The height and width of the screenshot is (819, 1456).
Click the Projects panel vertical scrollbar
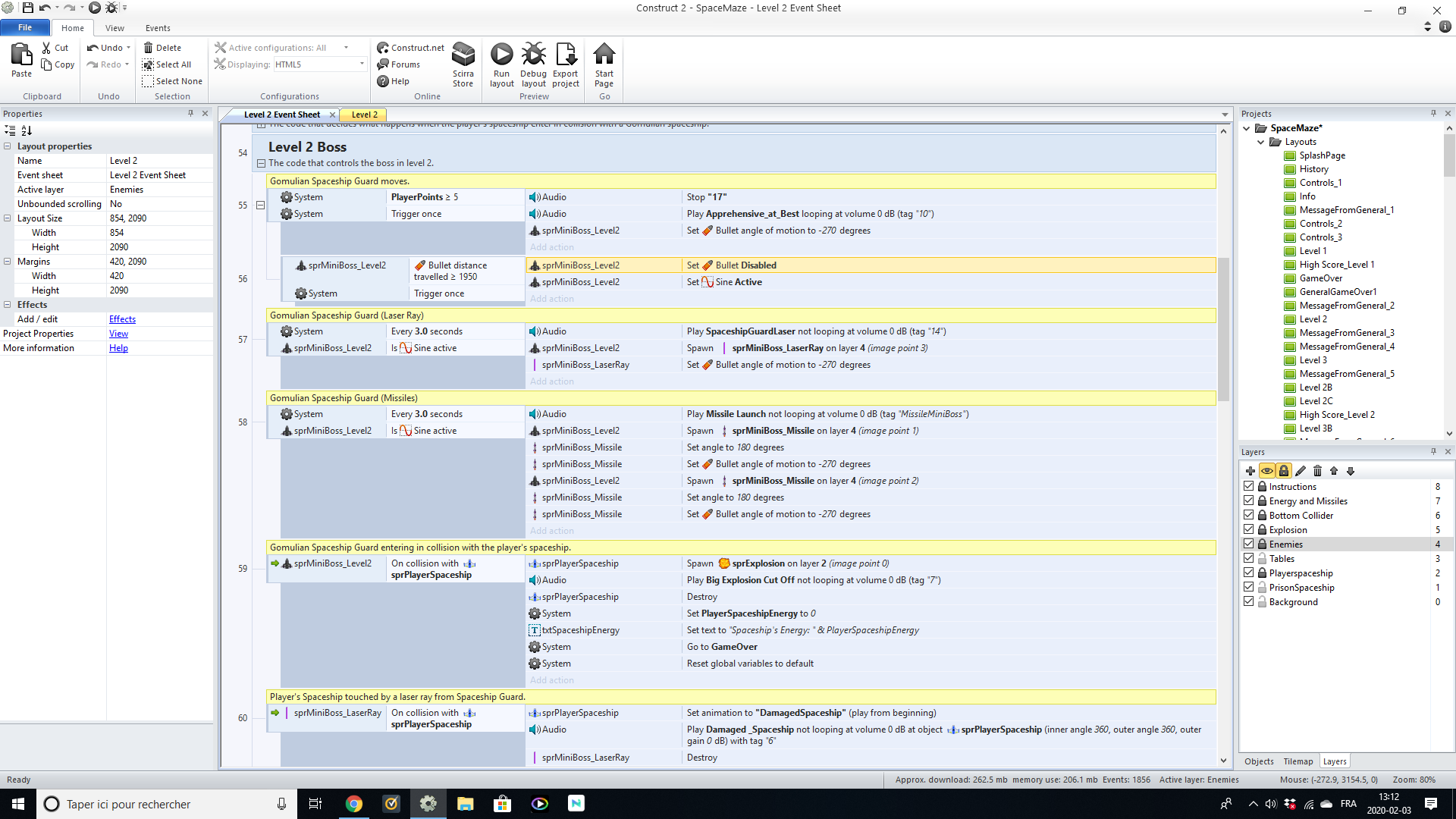coord(1449,155)
